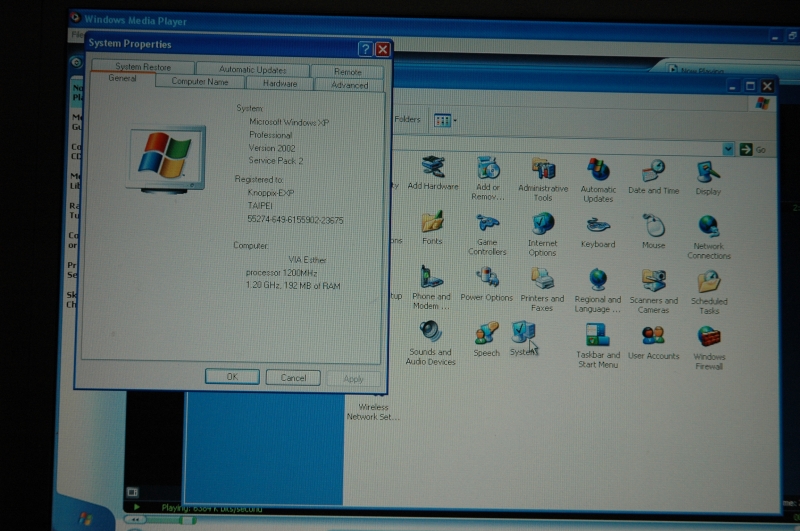Open Scheduled Tasks icon

709,292
